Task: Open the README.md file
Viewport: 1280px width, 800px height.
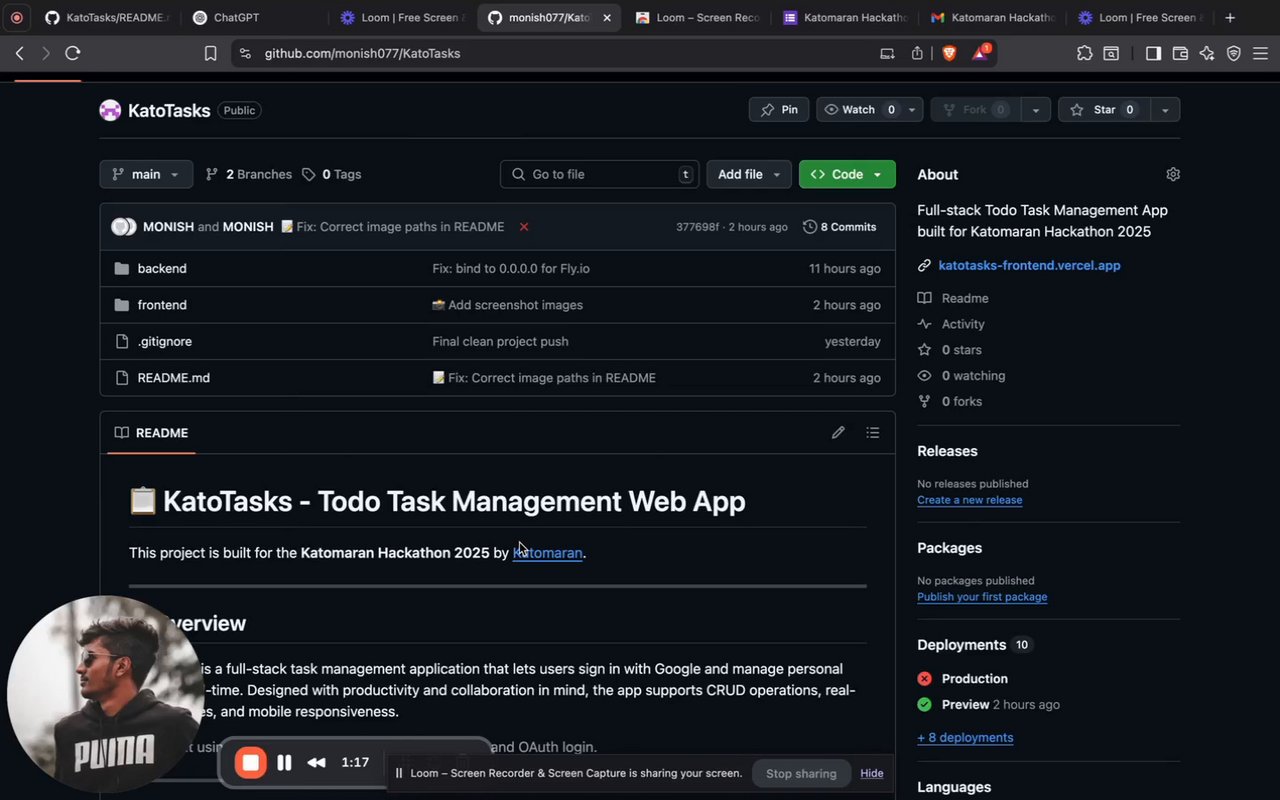Action: tap(174, 378)
